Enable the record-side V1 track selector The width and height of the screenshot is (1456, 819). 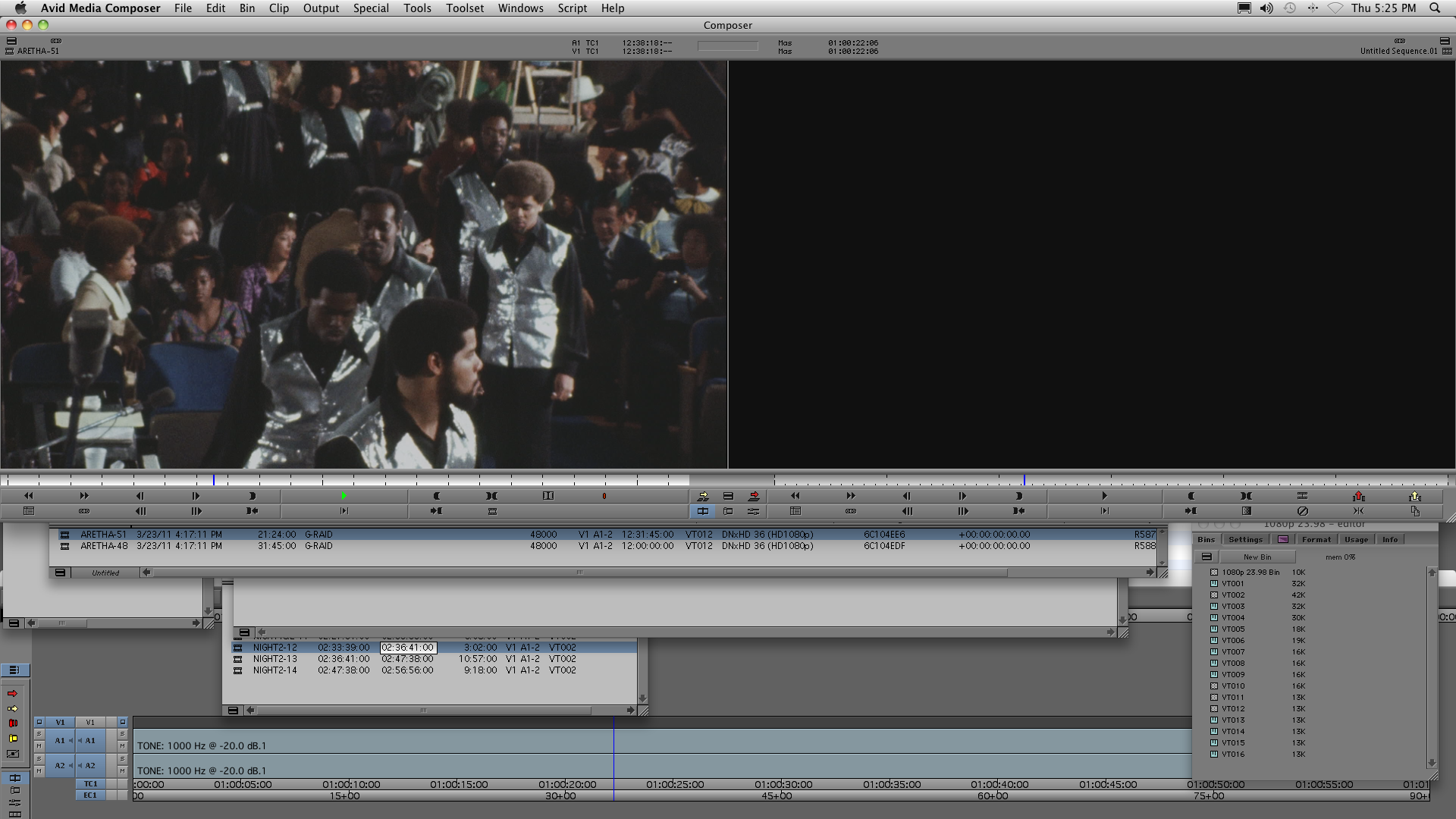click(x=90, y=722)
